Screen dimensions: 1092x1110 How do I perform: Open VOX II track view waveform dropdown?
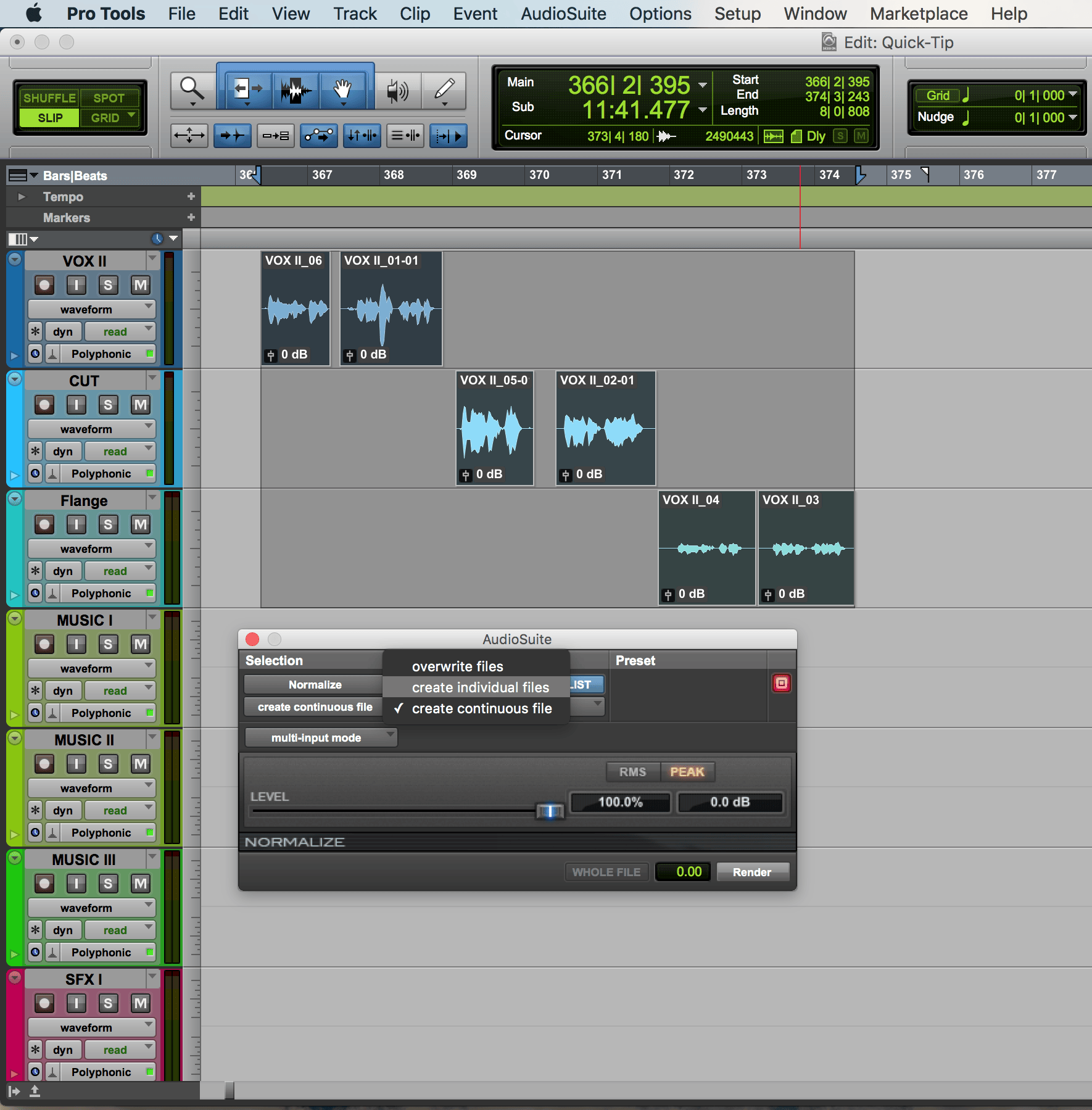tap(91, 309)
